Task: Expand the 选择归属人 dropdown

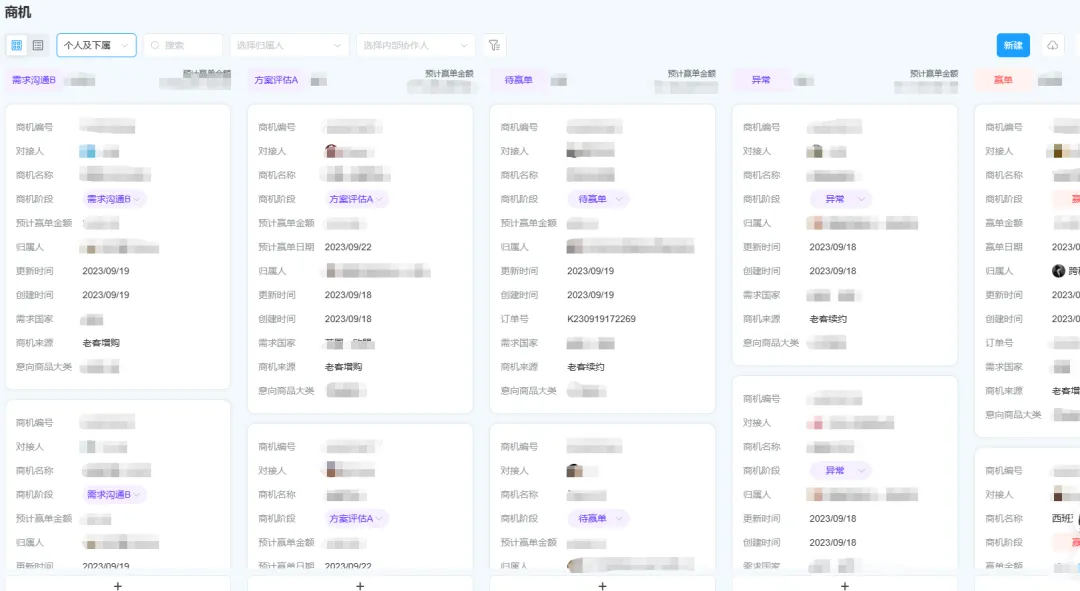Action: [x=289, y=45]
